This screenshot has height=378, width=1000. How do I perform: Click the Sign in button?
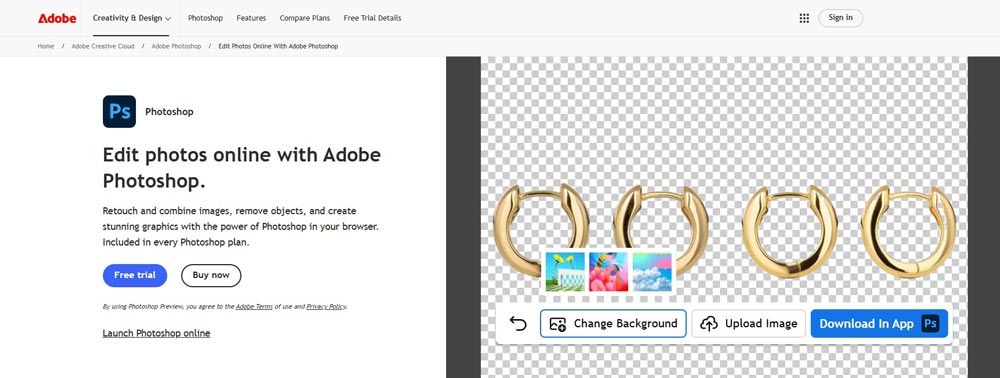point(841,18)
